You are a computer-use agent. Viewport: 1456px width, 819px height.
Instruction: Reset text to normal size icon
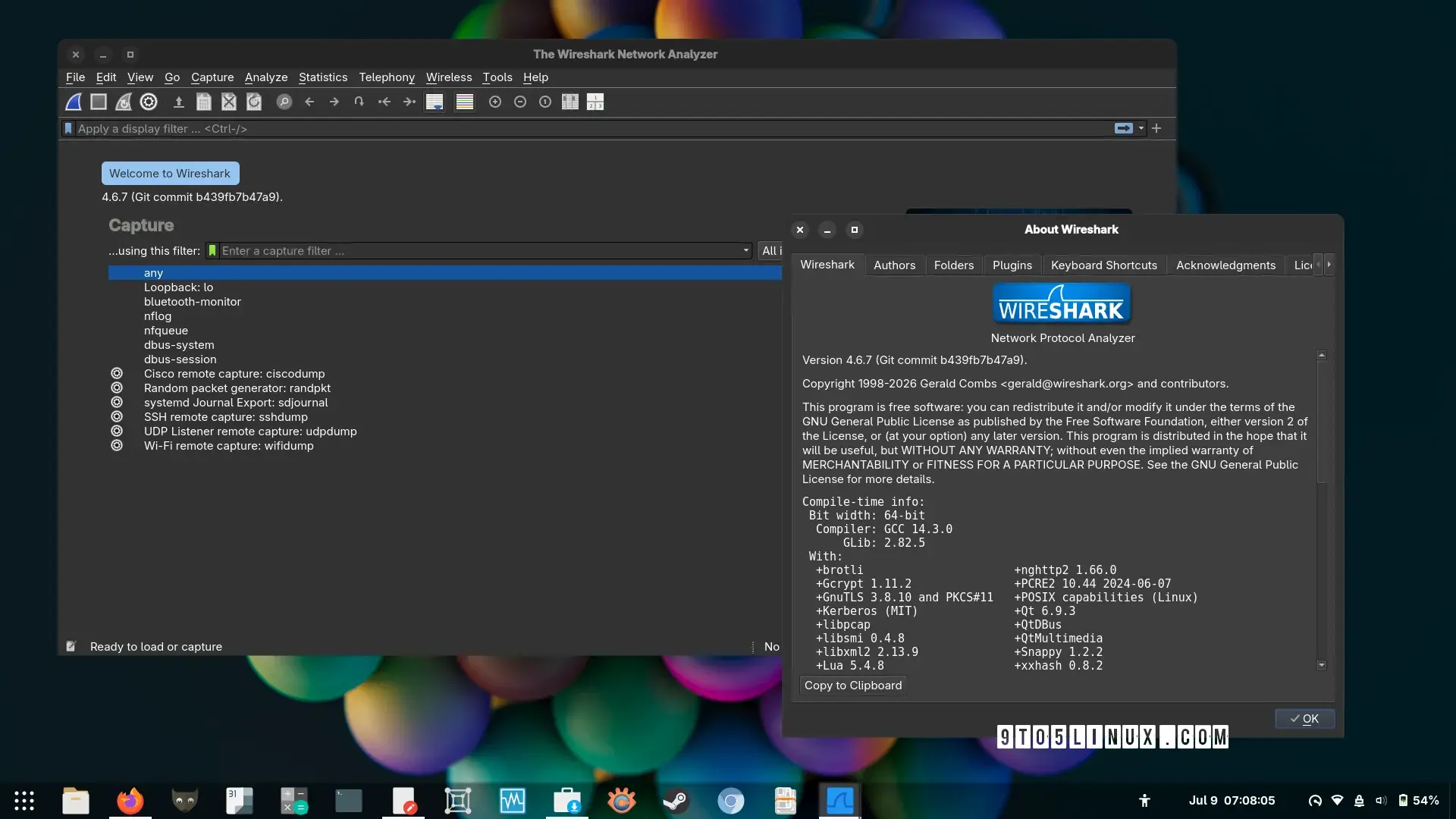click(x=545, y=102)
